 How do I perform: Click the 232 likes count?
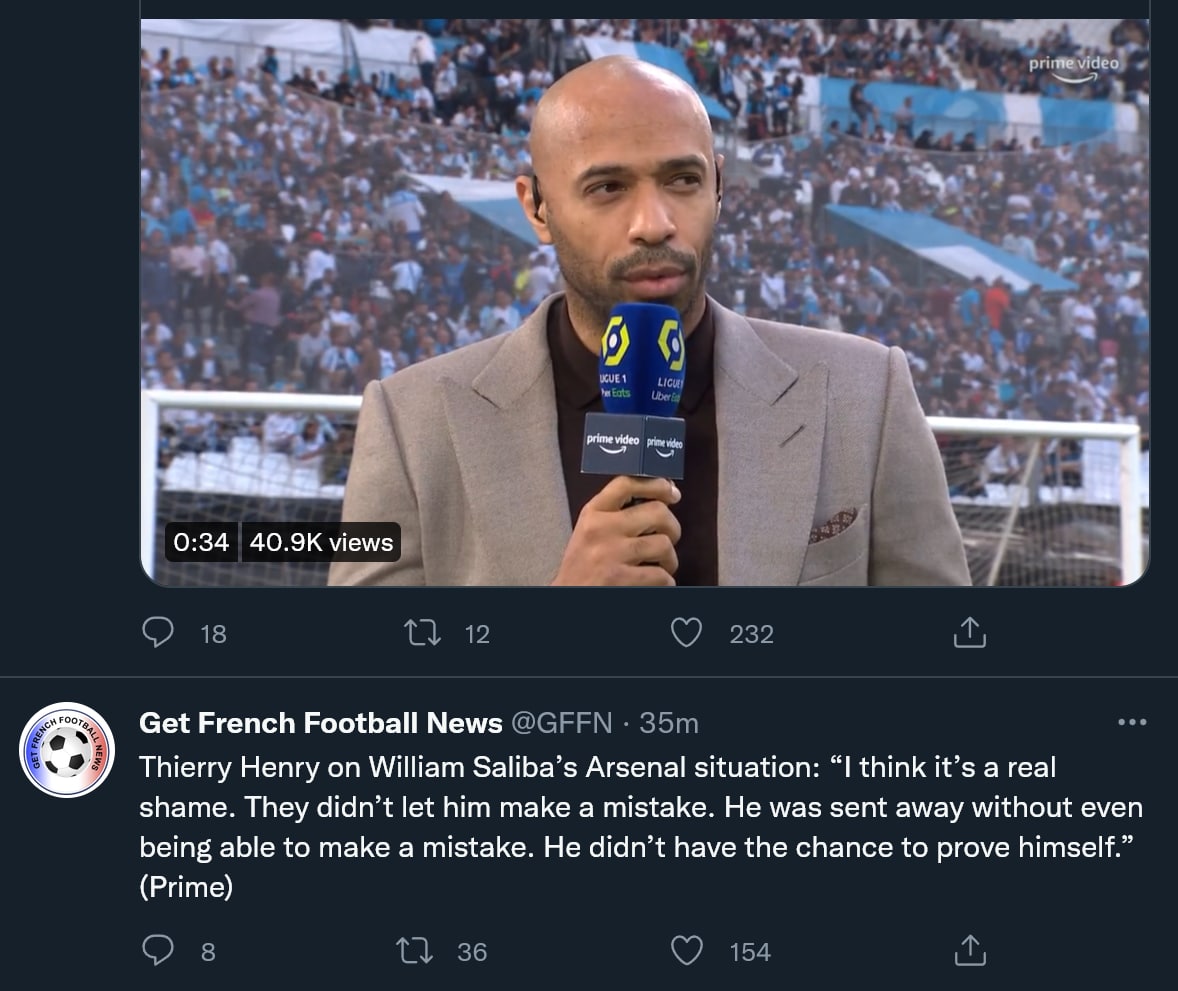[x=752, y=634]
